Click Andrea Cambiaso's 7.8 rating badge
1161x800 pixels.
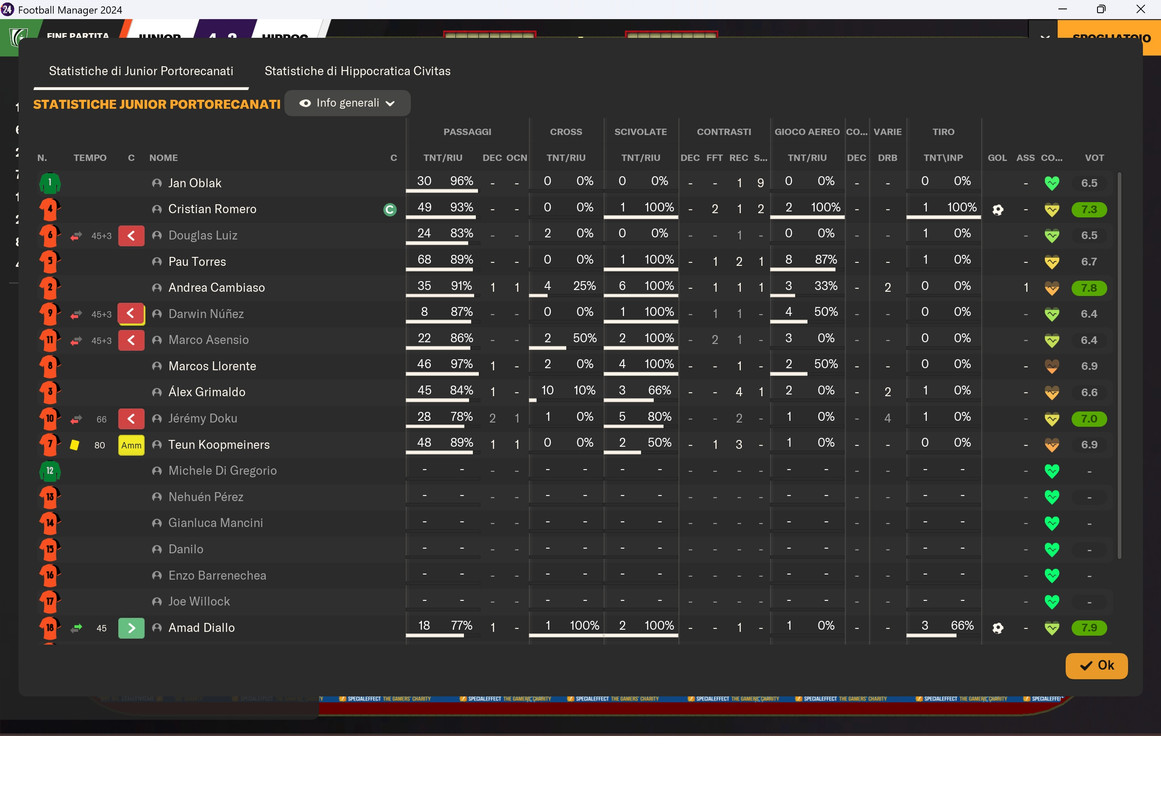(x=1088, y=287)
